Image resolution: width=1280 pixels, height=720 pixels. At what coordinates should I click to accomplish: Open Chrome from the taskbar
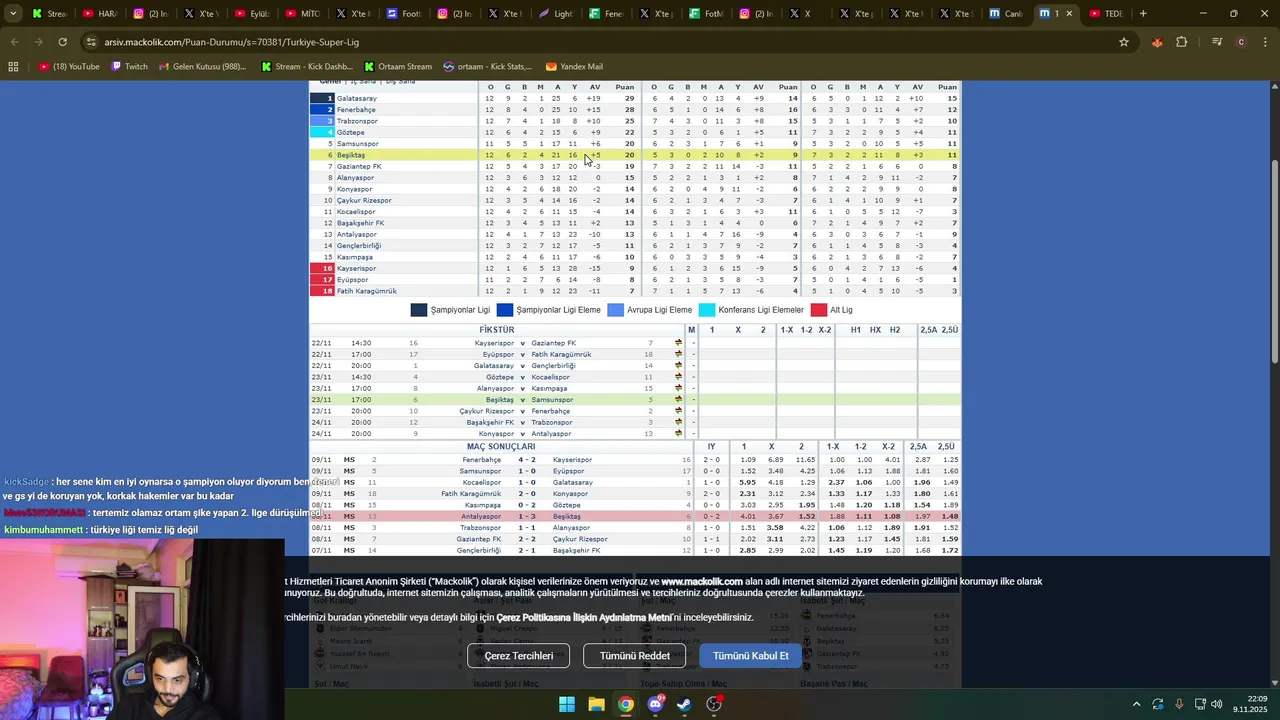625,704
